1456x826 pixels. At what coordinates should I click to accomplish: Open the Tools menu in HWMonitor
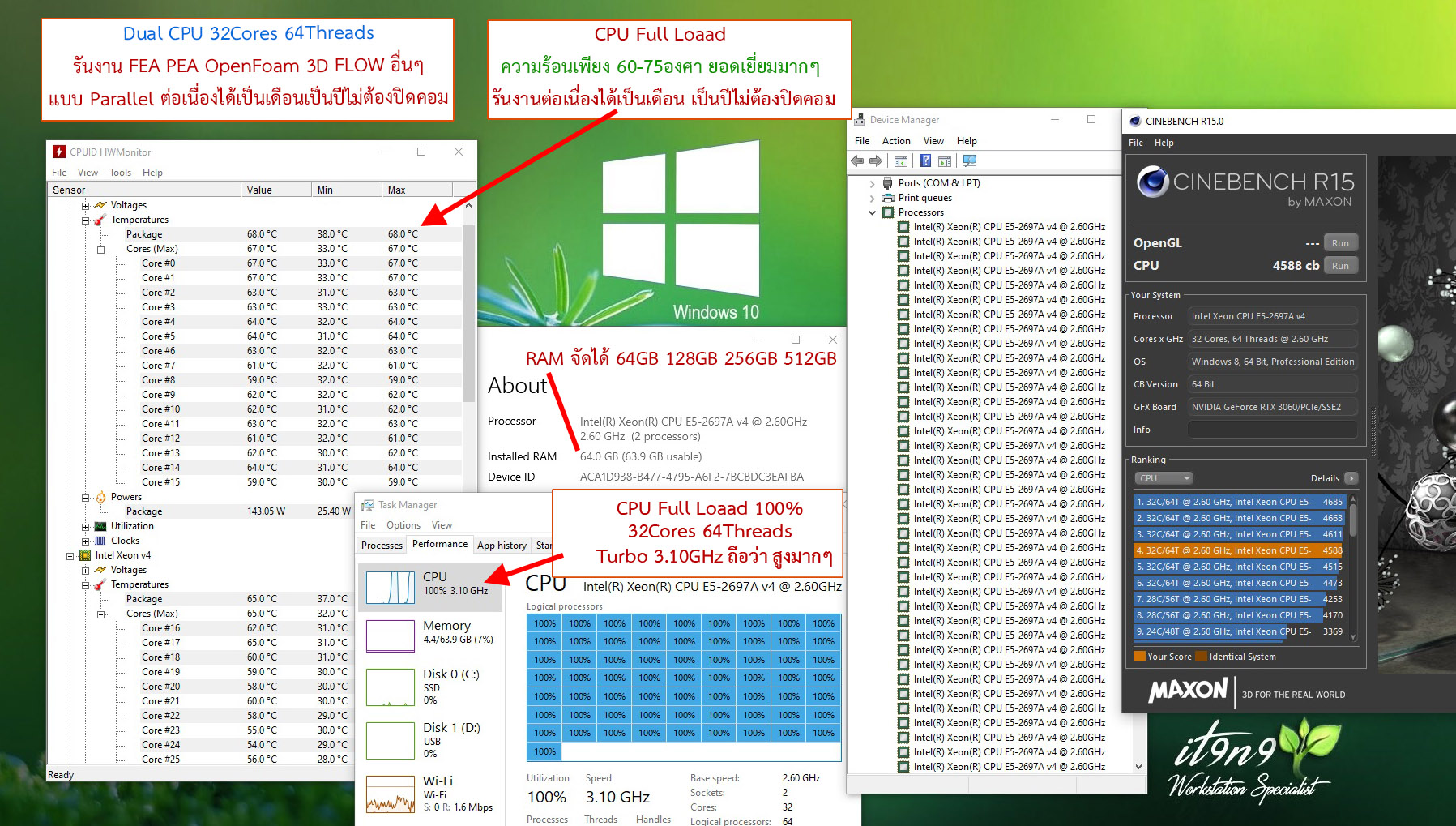point(120,173)
